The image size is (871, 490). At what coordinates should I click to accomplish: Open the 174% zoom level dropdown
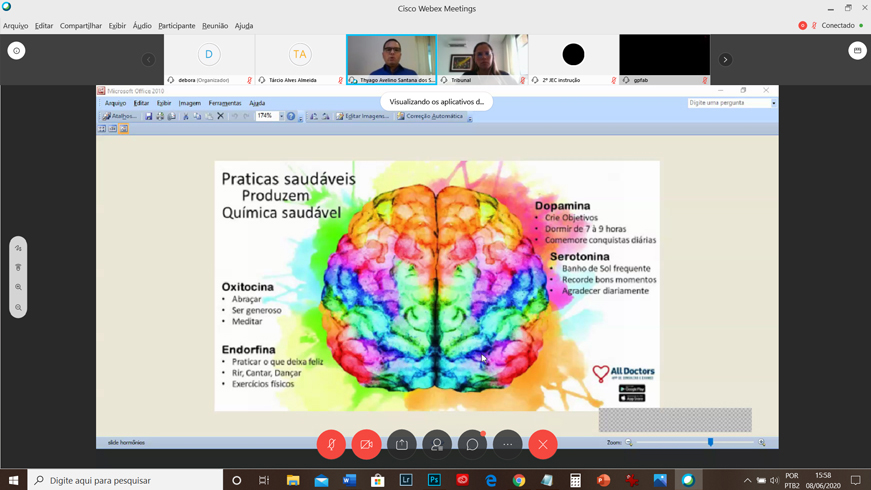point(282,116)
